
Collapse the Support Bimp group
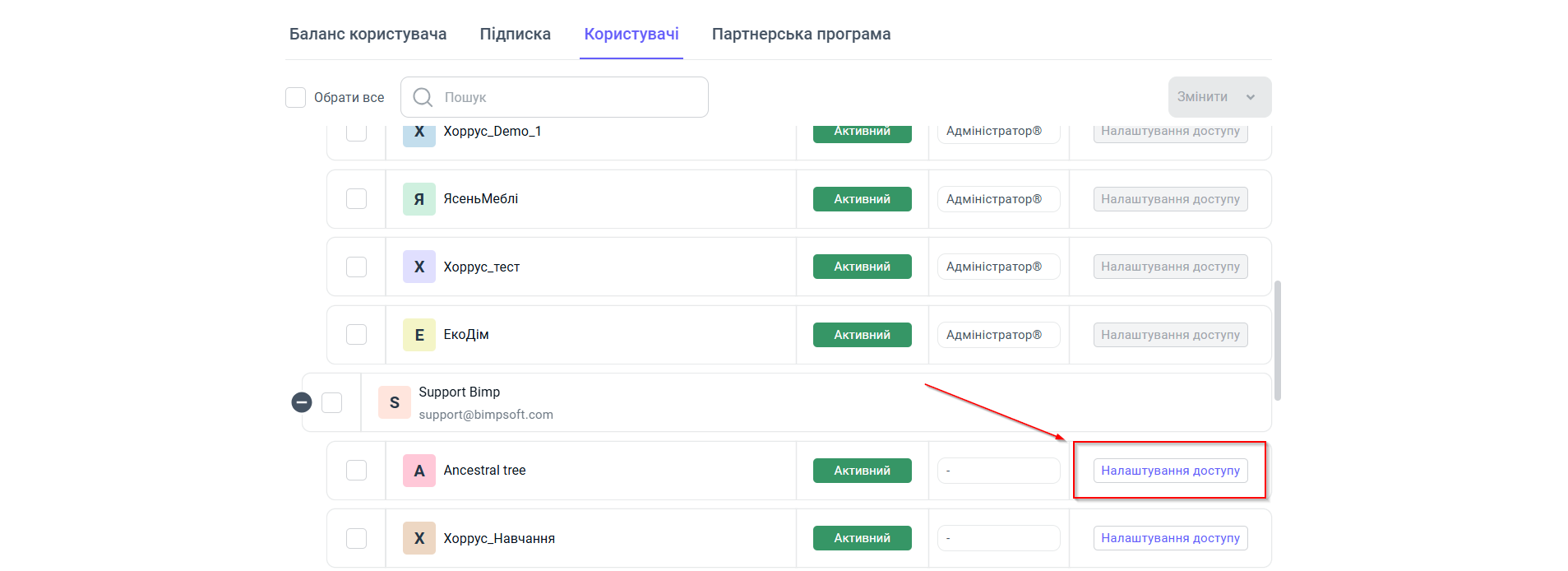click(x=302, y=402)
